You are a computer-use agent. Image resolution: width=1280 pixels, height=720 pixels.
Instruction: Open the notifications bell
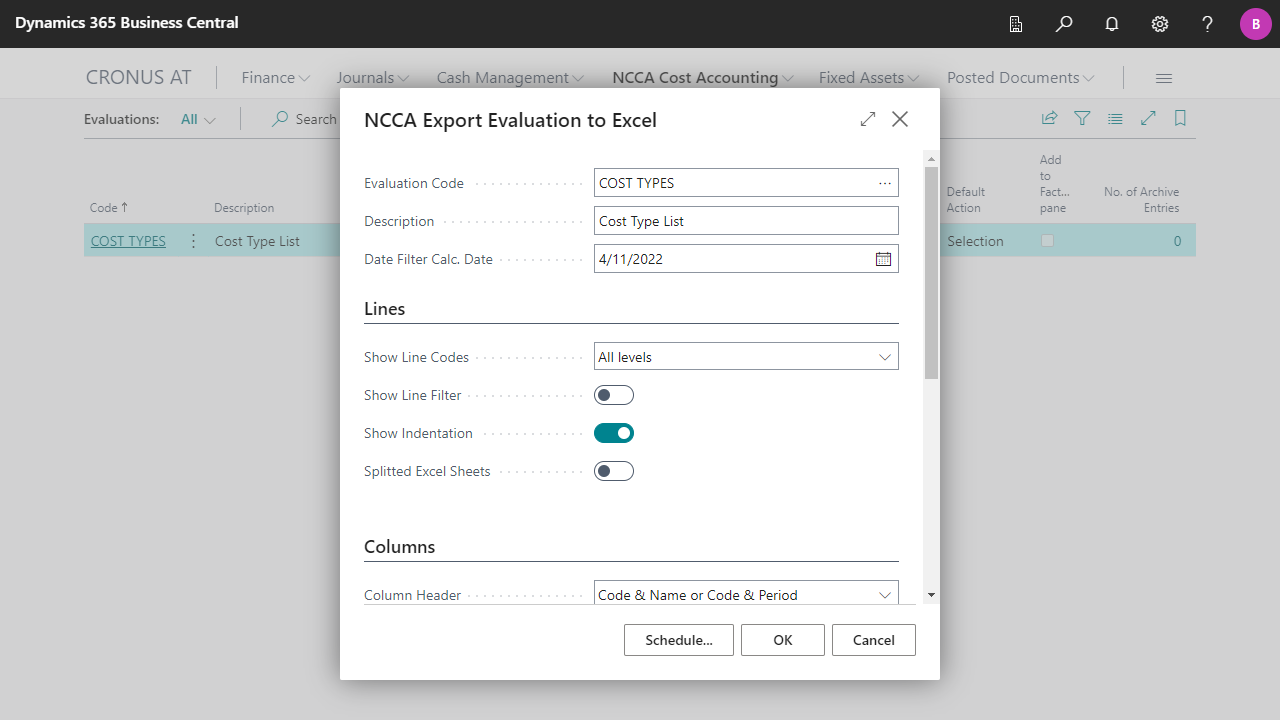(x=1112, y=24)
